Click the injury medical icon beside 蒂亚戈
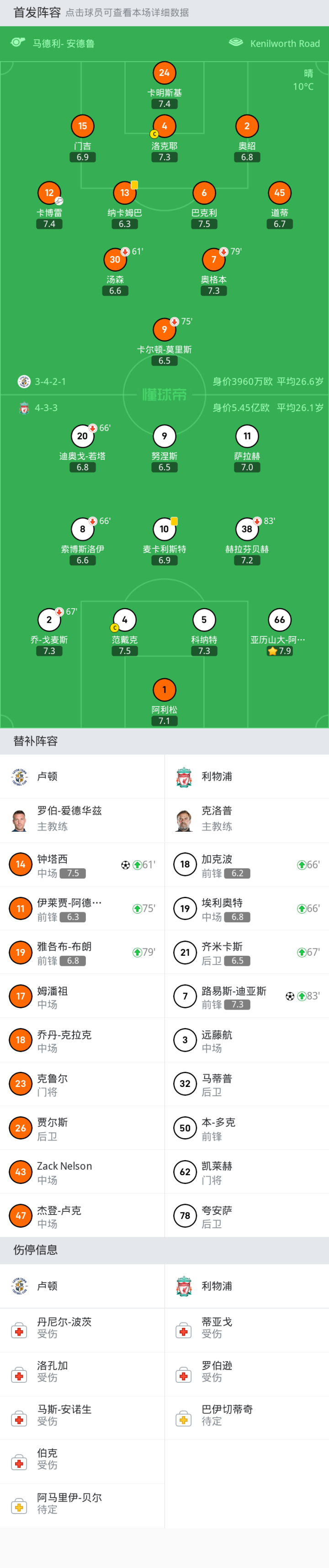Viewport: 329px width, 1568px height. coord(184,1331)
